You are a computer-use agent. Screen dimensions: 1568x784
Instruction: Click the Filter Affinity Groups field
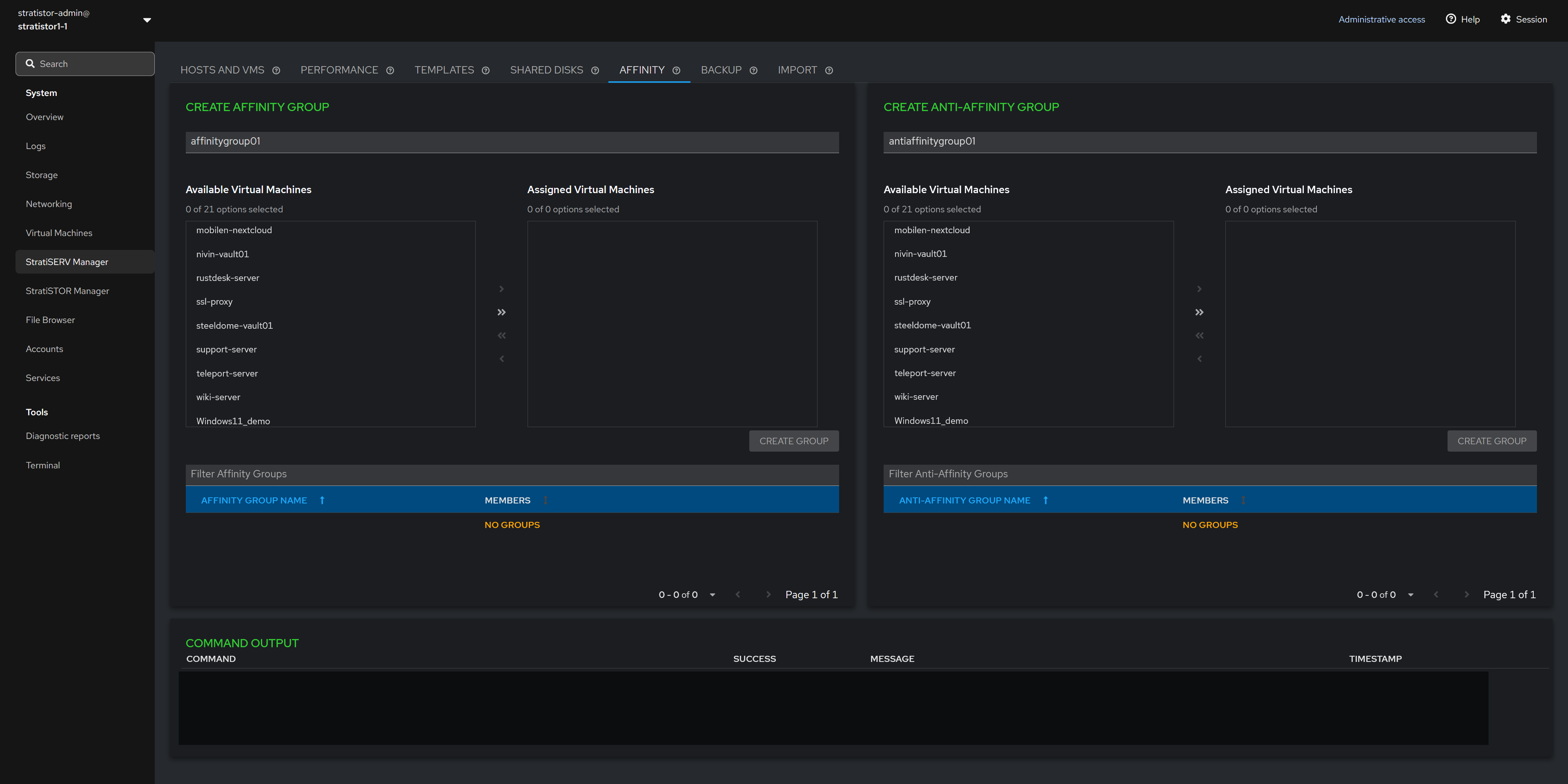511,474
